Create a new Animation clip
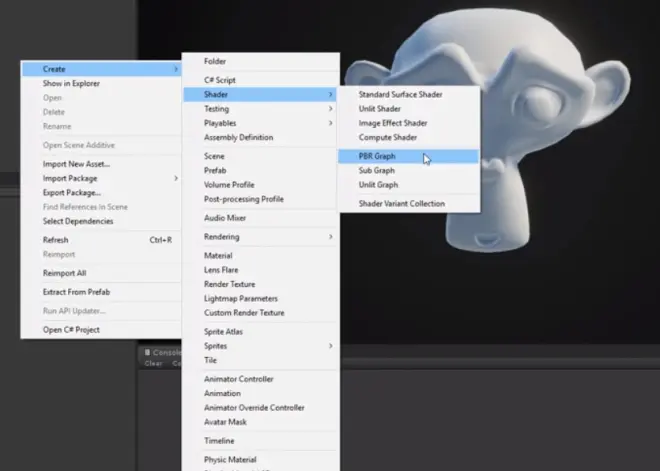 pyautogui.click(x=261, y=394)
